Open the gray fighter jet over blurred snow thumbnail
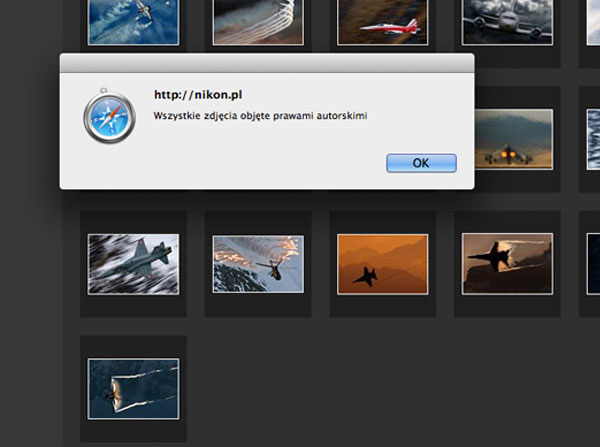Image resolution: width=600 pixels, height=447 pixels. pyautogui.click(x=133, y=264)
